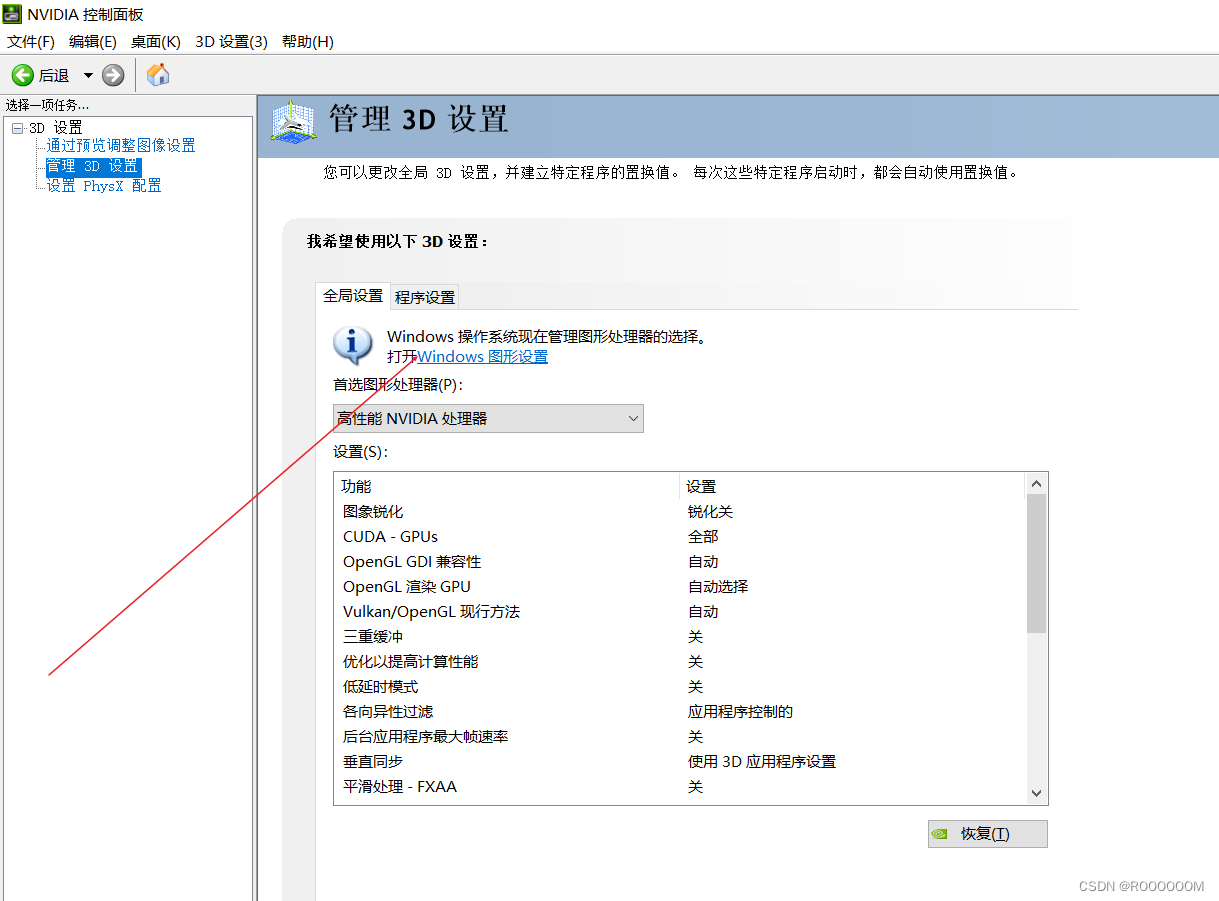Select the OpenGL 渲染 GPU row

pos(681,586)
